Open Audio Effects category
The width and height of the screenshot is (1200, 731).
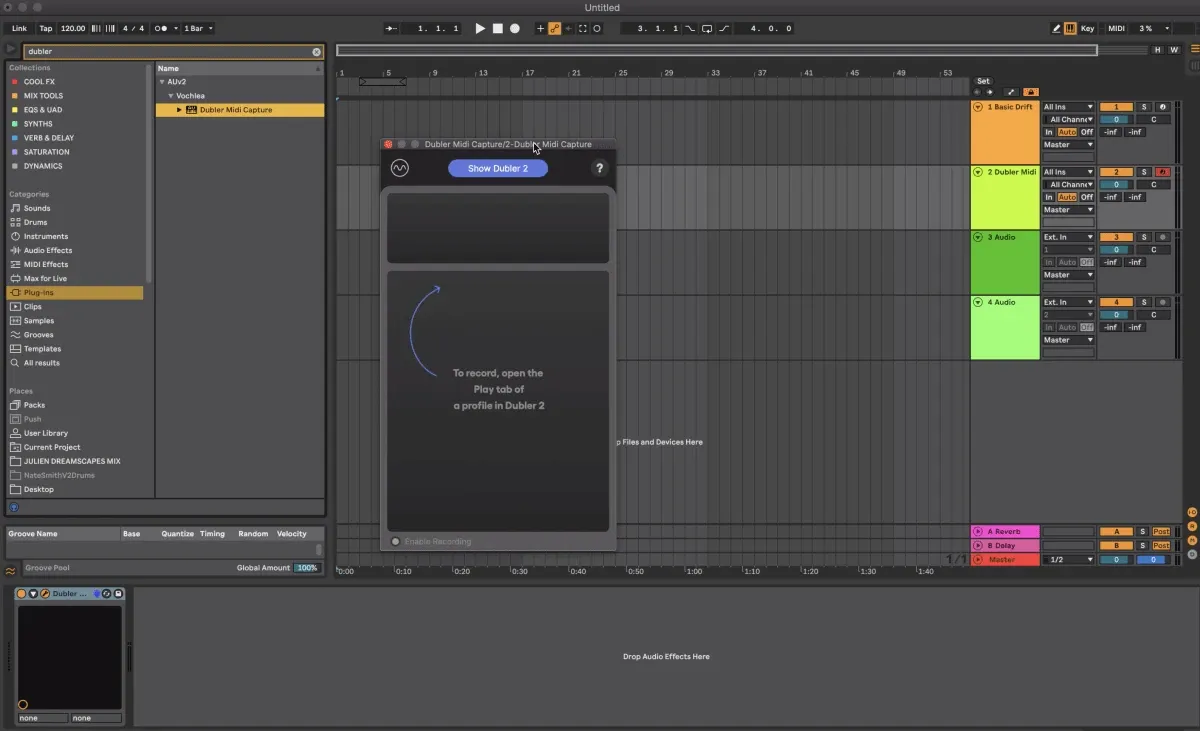(47, 250)
